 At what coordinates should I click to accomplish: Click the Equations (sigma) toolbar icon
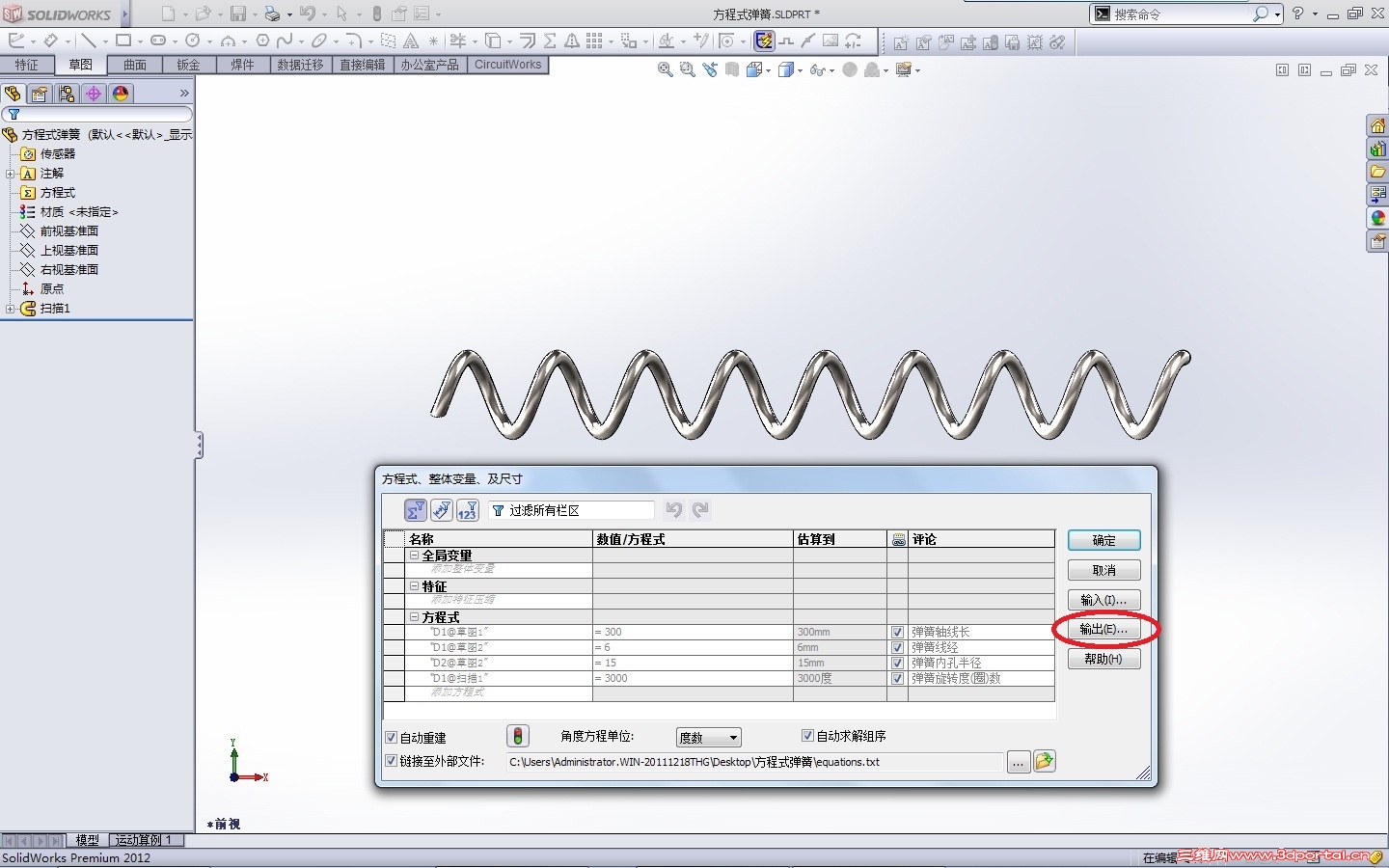point(550,41)
